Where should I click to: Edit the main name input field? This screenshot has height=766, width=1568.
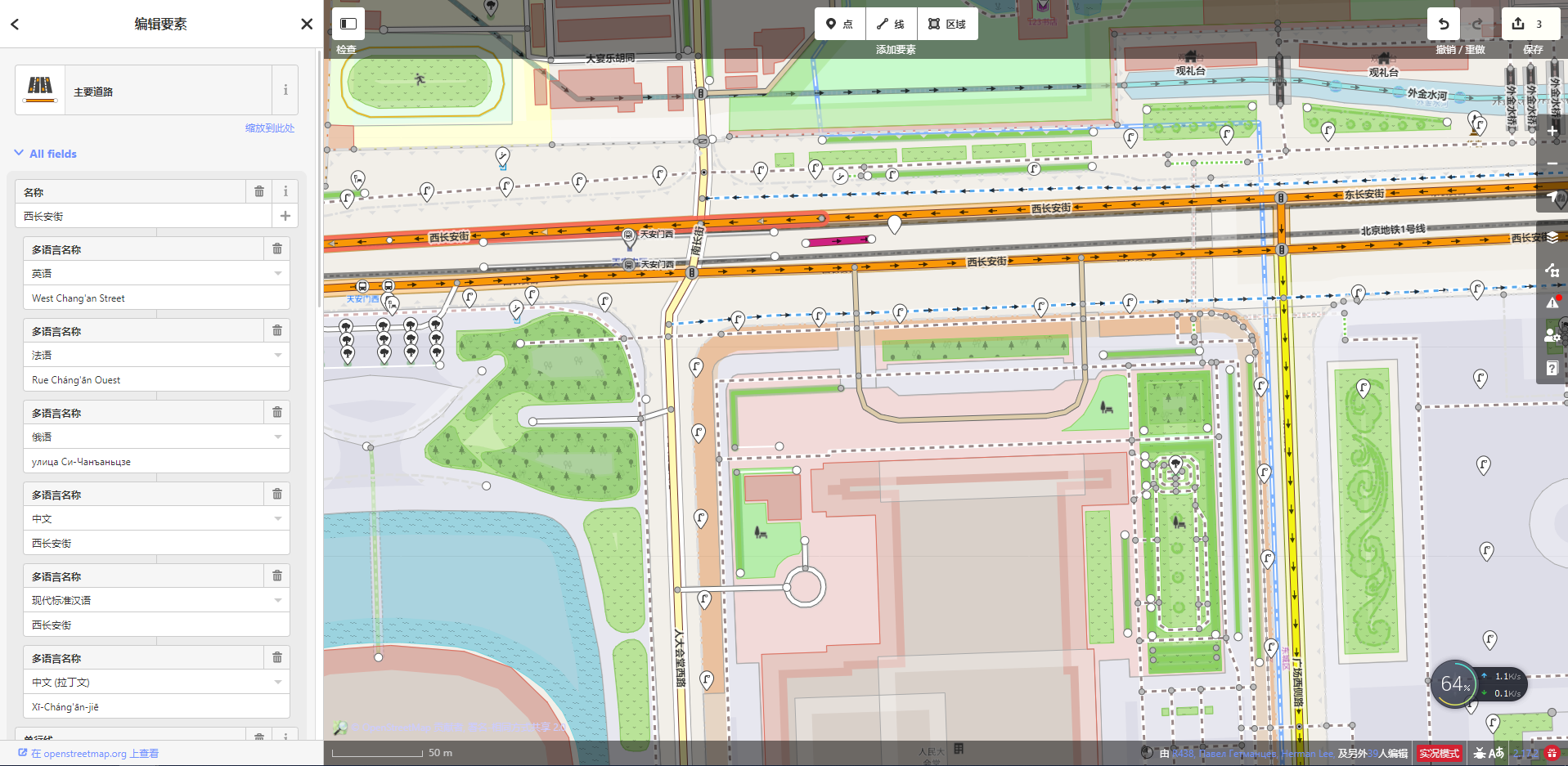(x=143, y=216)
